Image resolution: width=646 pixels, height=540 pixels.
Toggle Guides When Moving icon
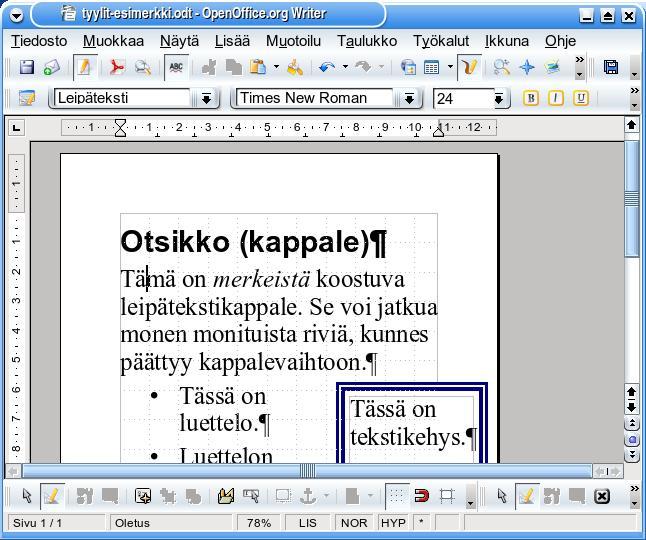point(447,496)
